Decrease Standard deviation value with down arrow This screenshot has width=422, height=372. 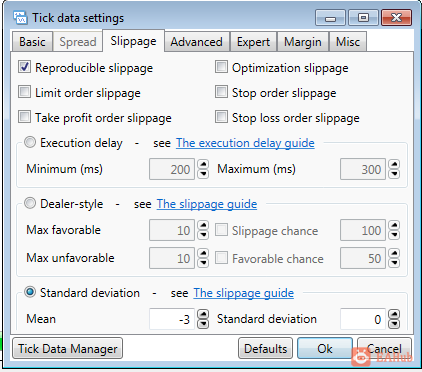(x=394, y=324)
